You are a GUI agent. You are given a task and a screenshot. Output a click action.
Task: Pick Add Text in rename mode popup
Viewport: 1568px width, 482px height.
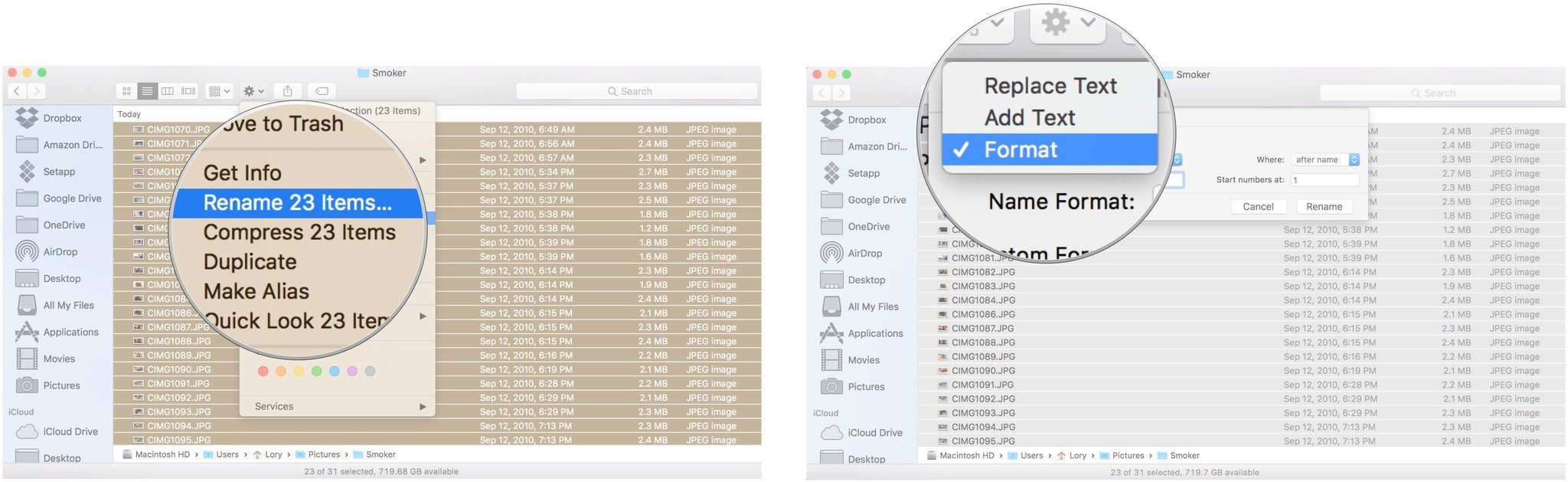pos(1030,118)
